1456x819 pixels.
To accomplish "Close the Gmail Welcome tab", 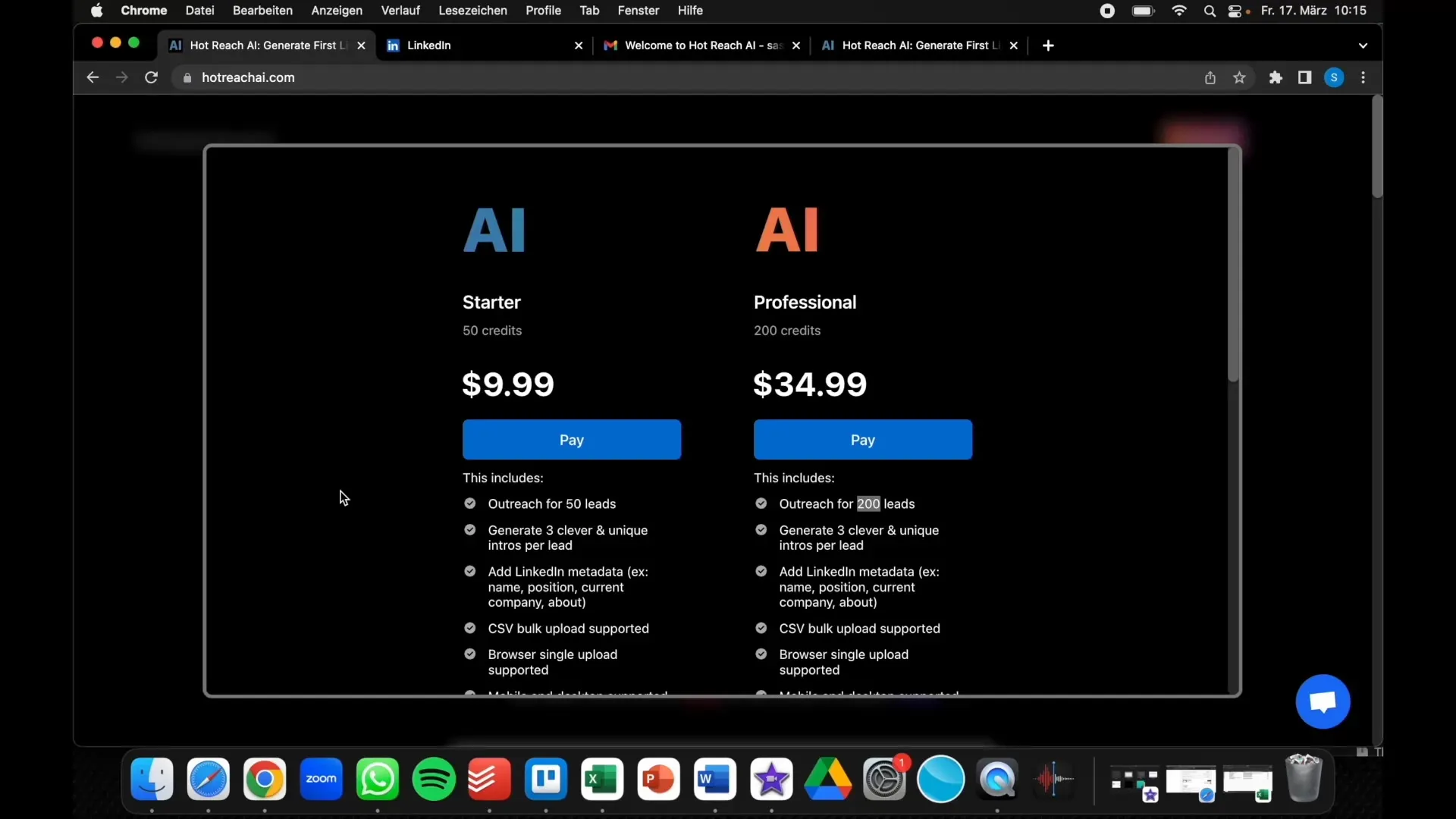I will [796, 45].
